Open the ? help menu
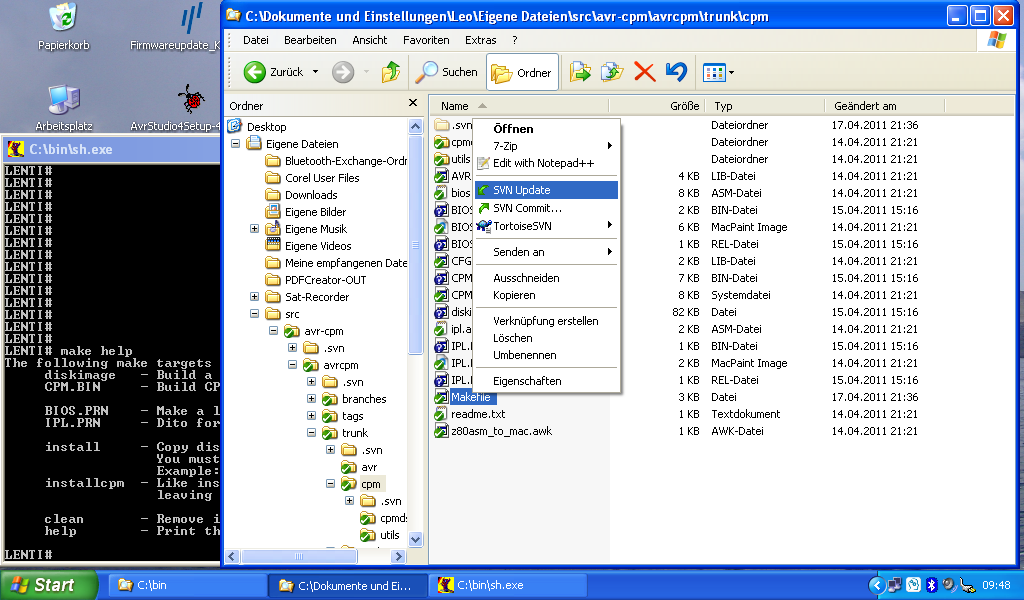 coord(515,40)
